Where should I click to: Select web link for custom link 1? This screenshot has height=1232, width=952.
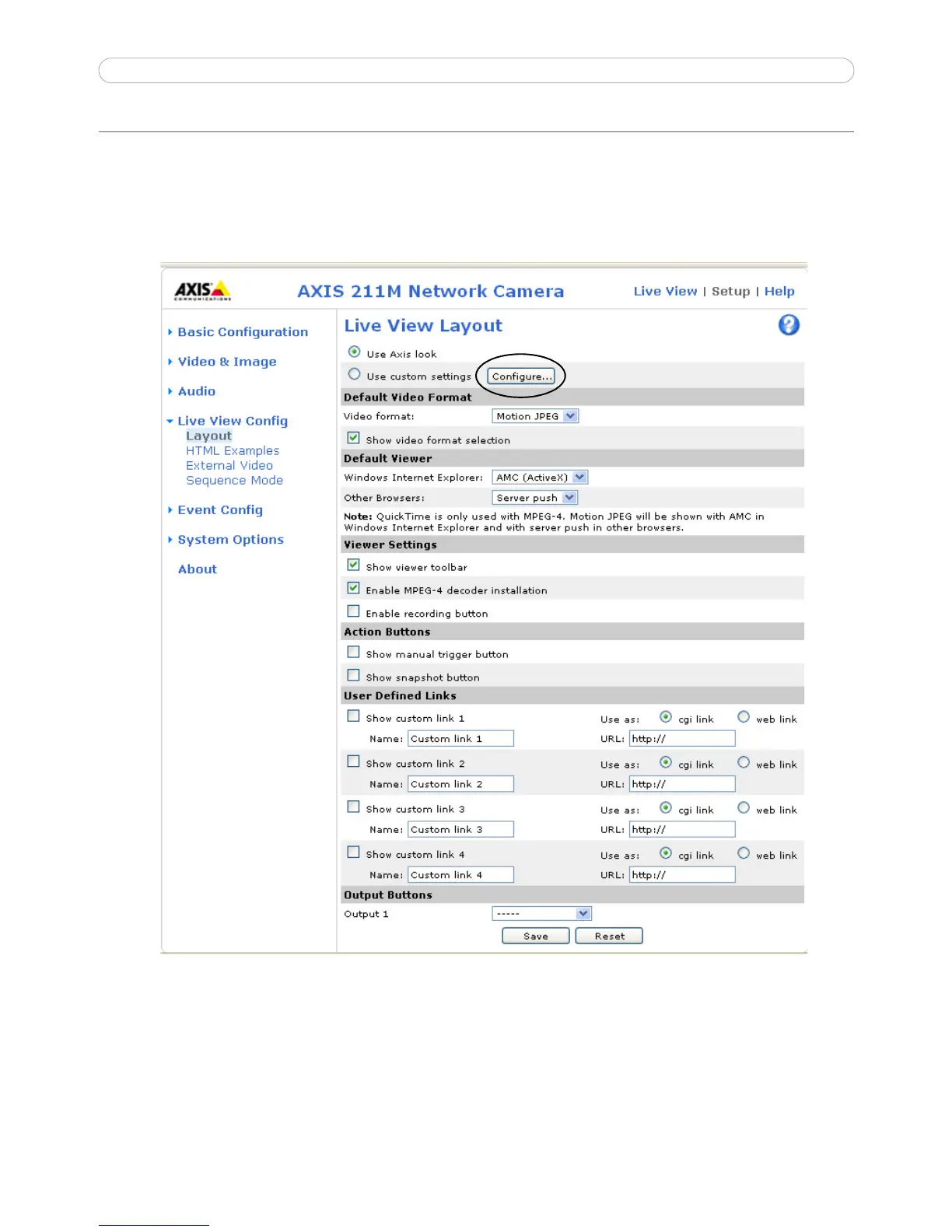[744, 717]
